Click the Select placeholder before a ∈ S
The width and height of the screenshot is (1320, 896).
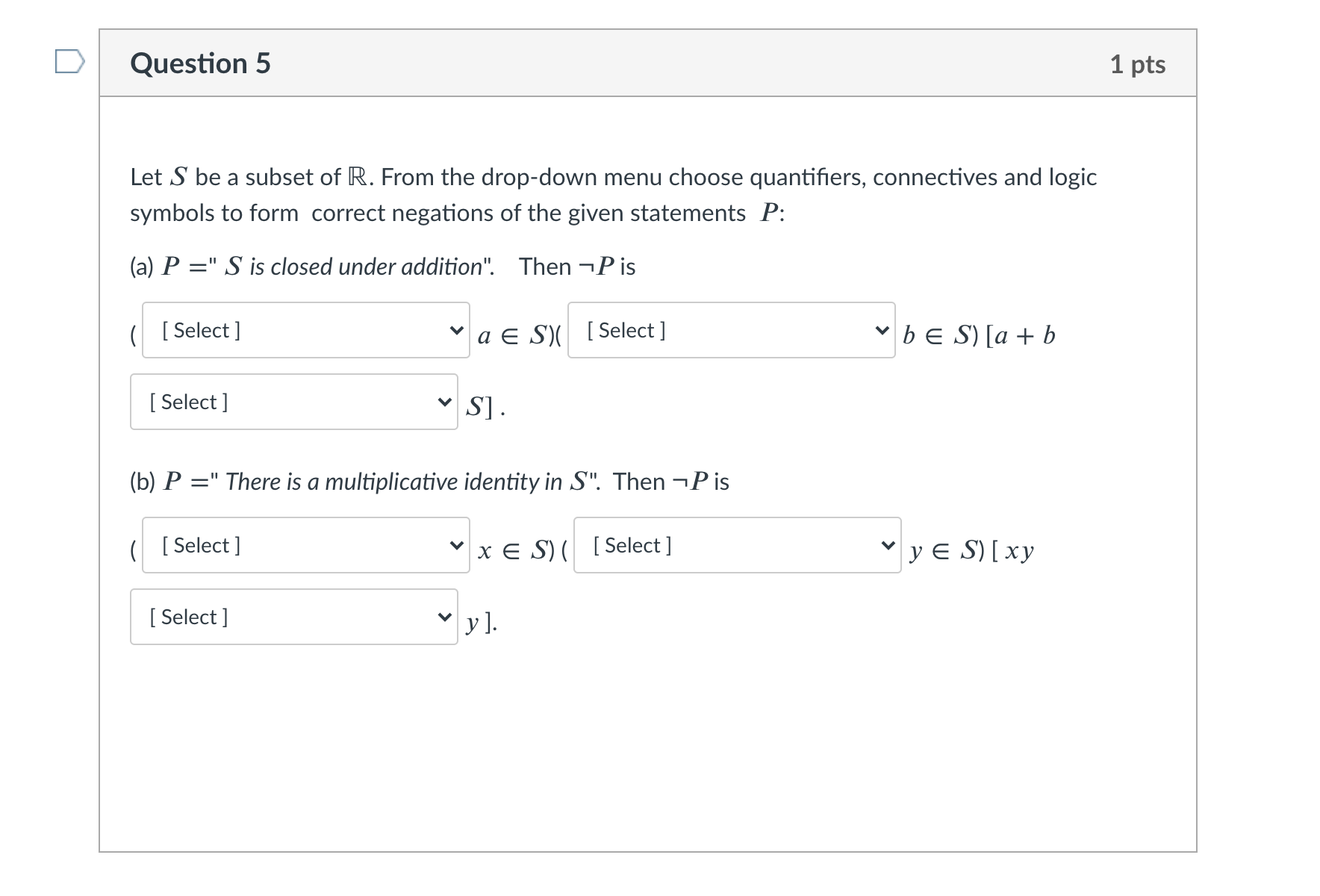199,331
